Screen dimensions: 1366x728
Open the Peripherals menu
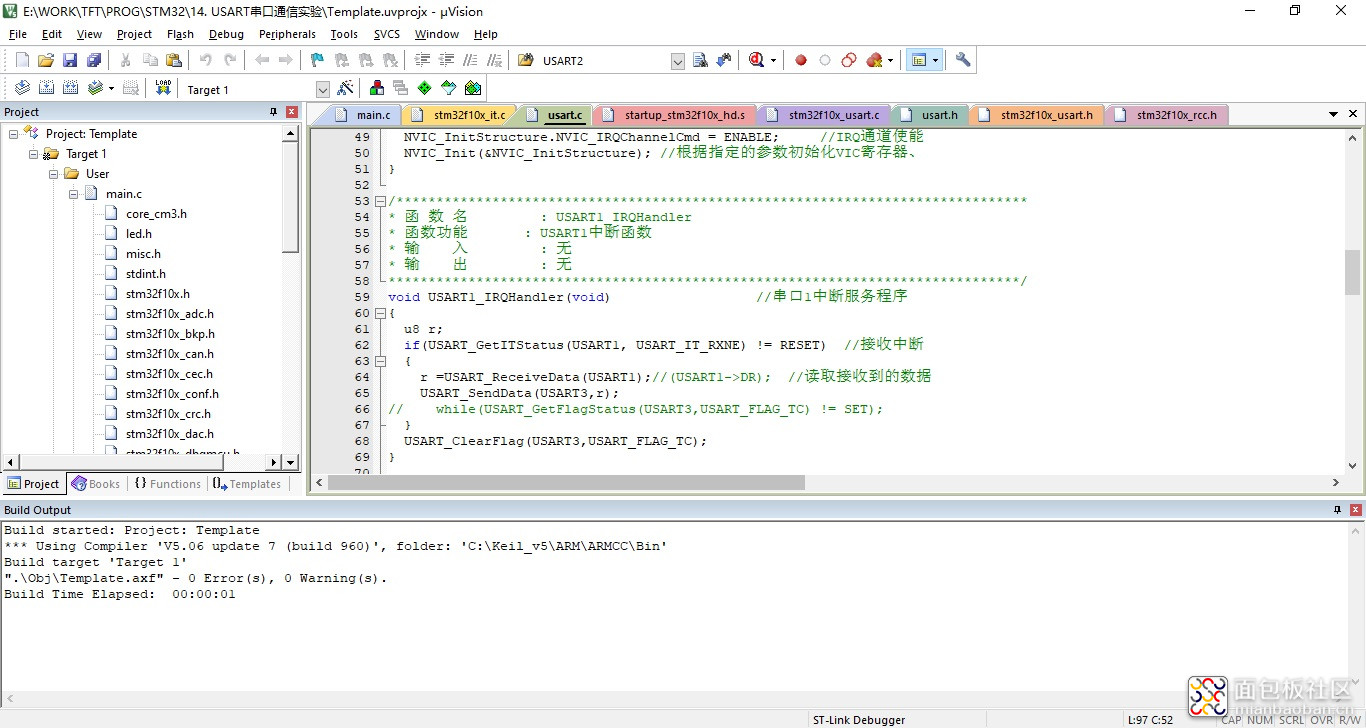click(x=287, y=34)
